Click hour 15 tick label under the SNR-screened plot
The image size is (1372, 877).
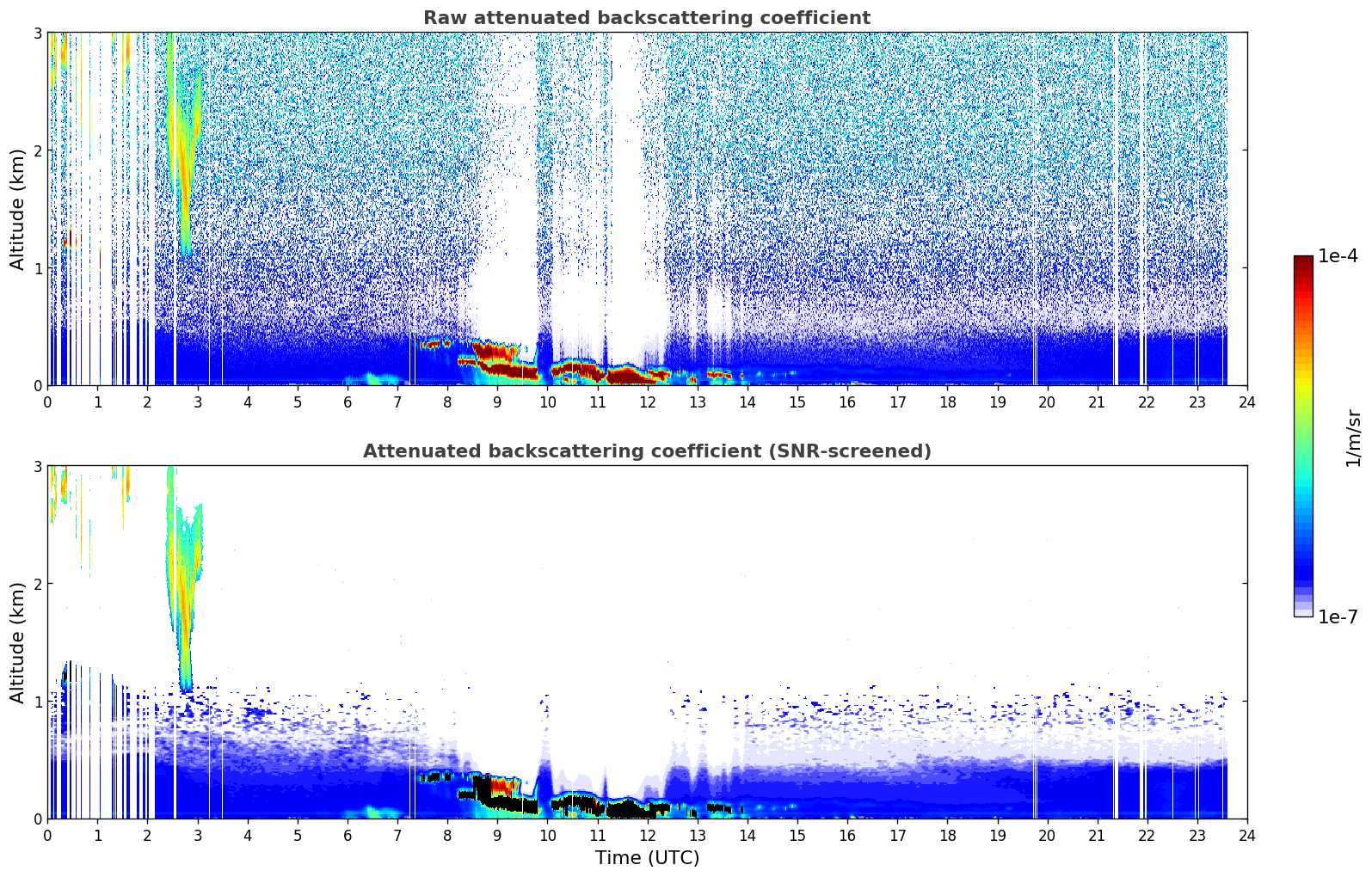pyautogui.click(x=797, y=835)
